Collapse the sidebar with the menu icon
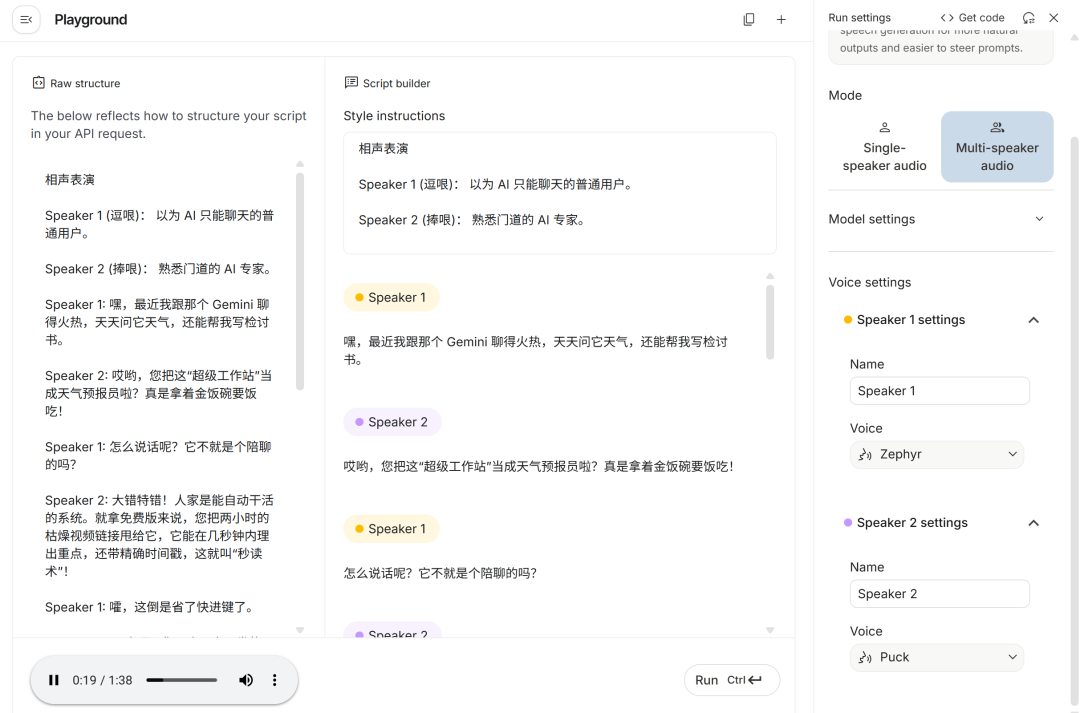The width and height of the screenshot is (1080, 713). (26, 19)
